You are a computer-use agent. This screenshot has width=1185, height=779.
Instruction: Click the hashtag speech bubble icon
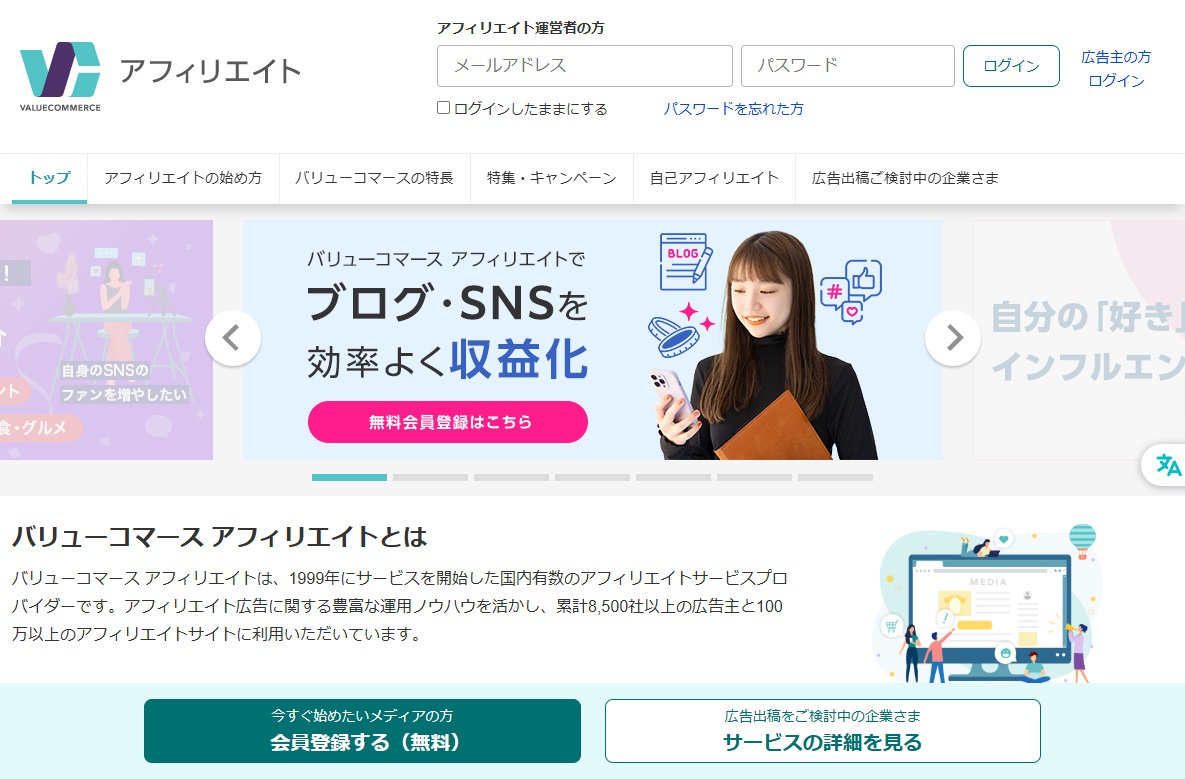coord(834,292)
